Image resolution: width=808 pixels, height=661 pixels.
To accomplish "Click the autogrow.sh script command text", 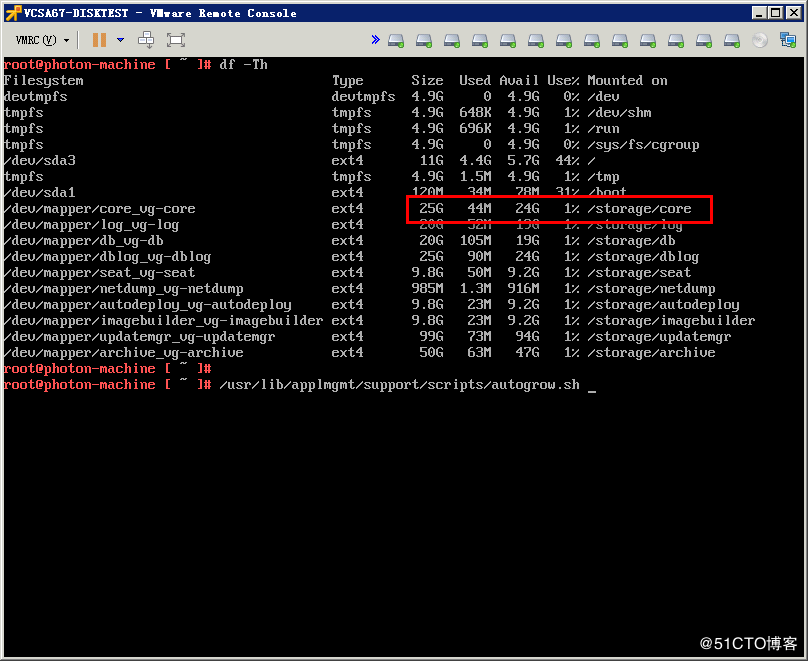I will click(399, 385).
